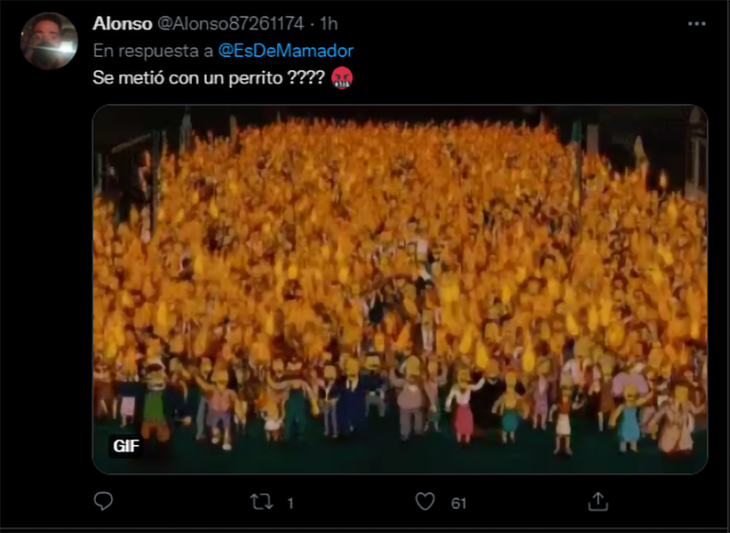Click the En respuesta a label
The height and width of the screenshot is (533, 730).
tap(153, 51)
